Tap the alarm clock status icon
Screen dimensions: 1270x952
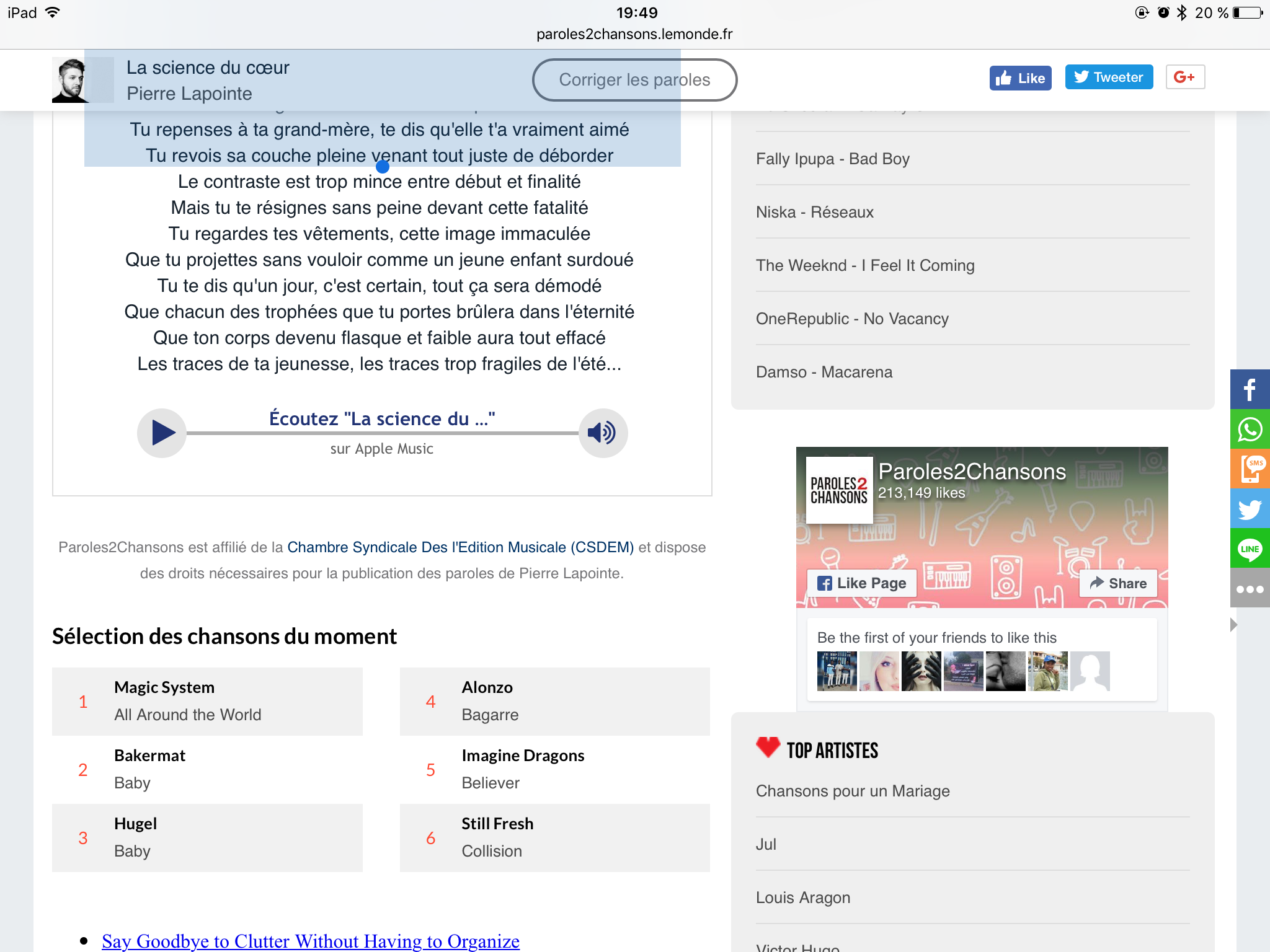click(1163, 12)
